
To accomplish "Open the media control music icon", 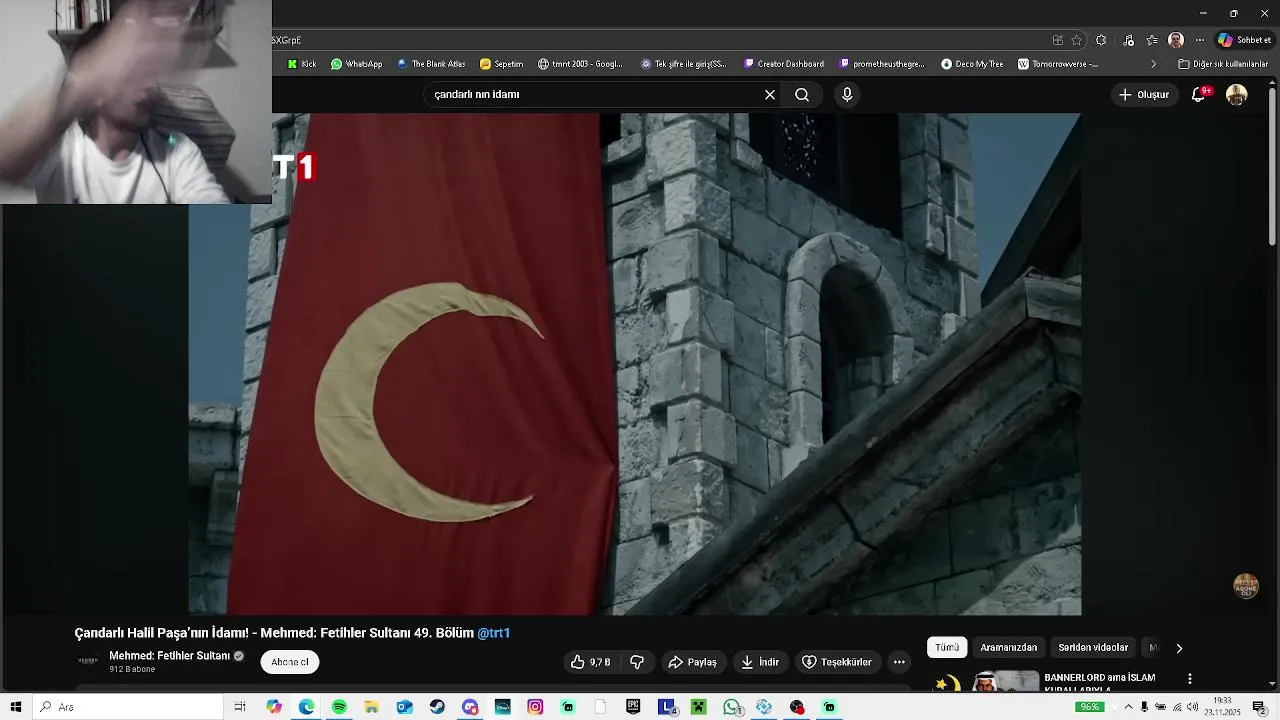I will 1129,40.
